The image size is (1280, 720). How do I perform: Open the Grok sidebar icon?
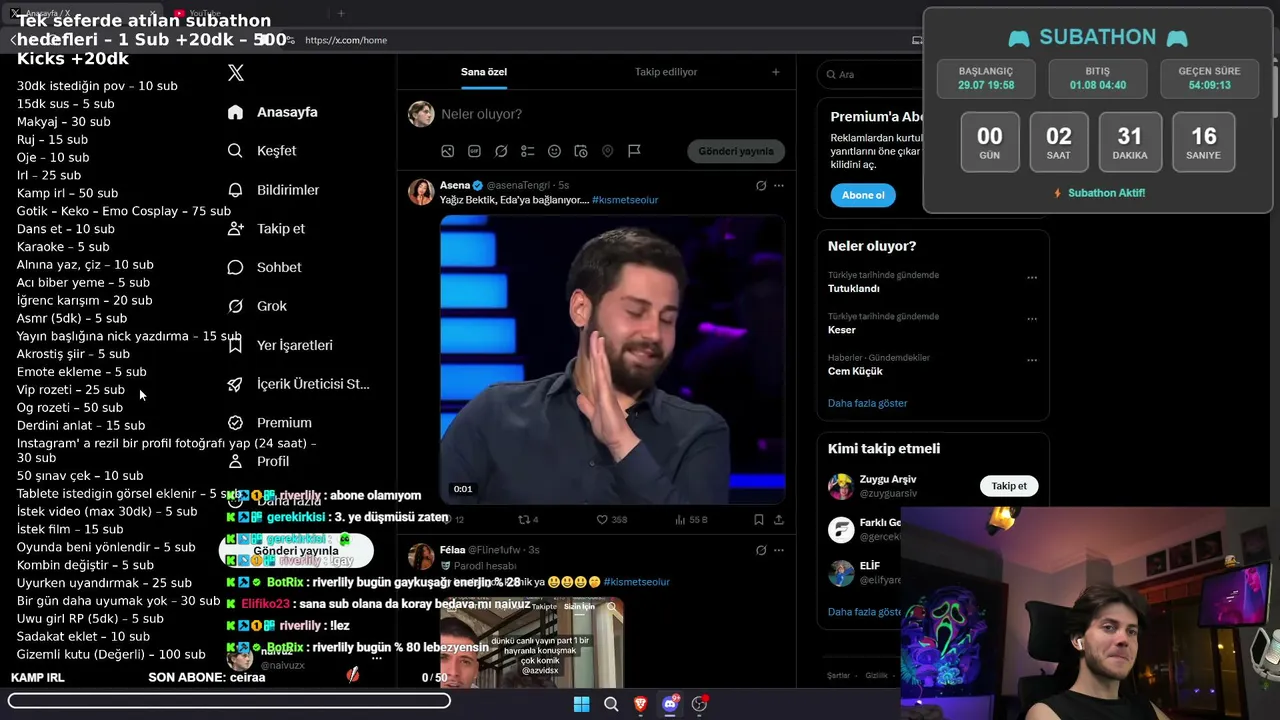236,306
